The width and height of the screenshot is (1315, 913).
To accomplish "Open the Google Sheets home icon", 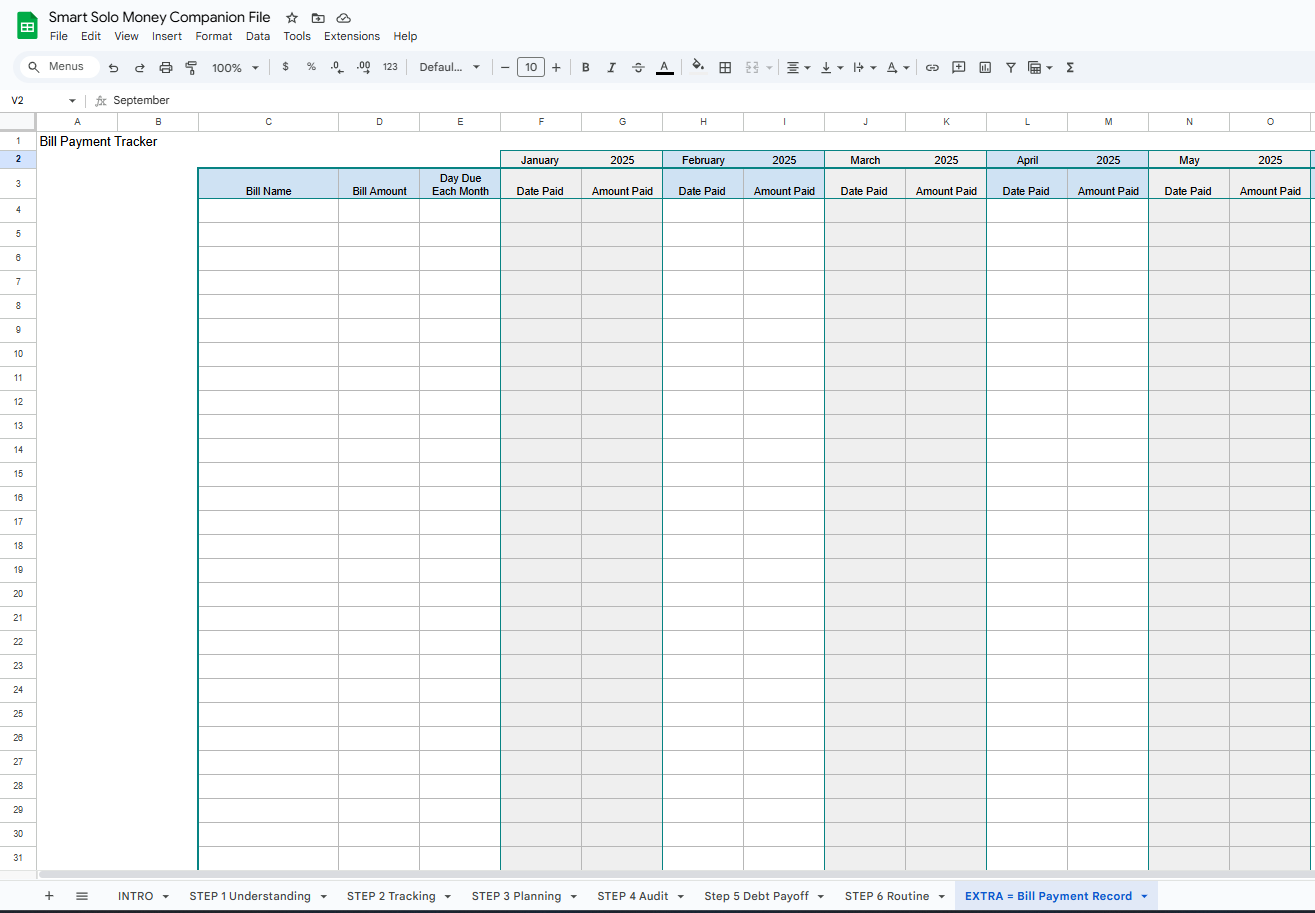I will pos(27,26).
